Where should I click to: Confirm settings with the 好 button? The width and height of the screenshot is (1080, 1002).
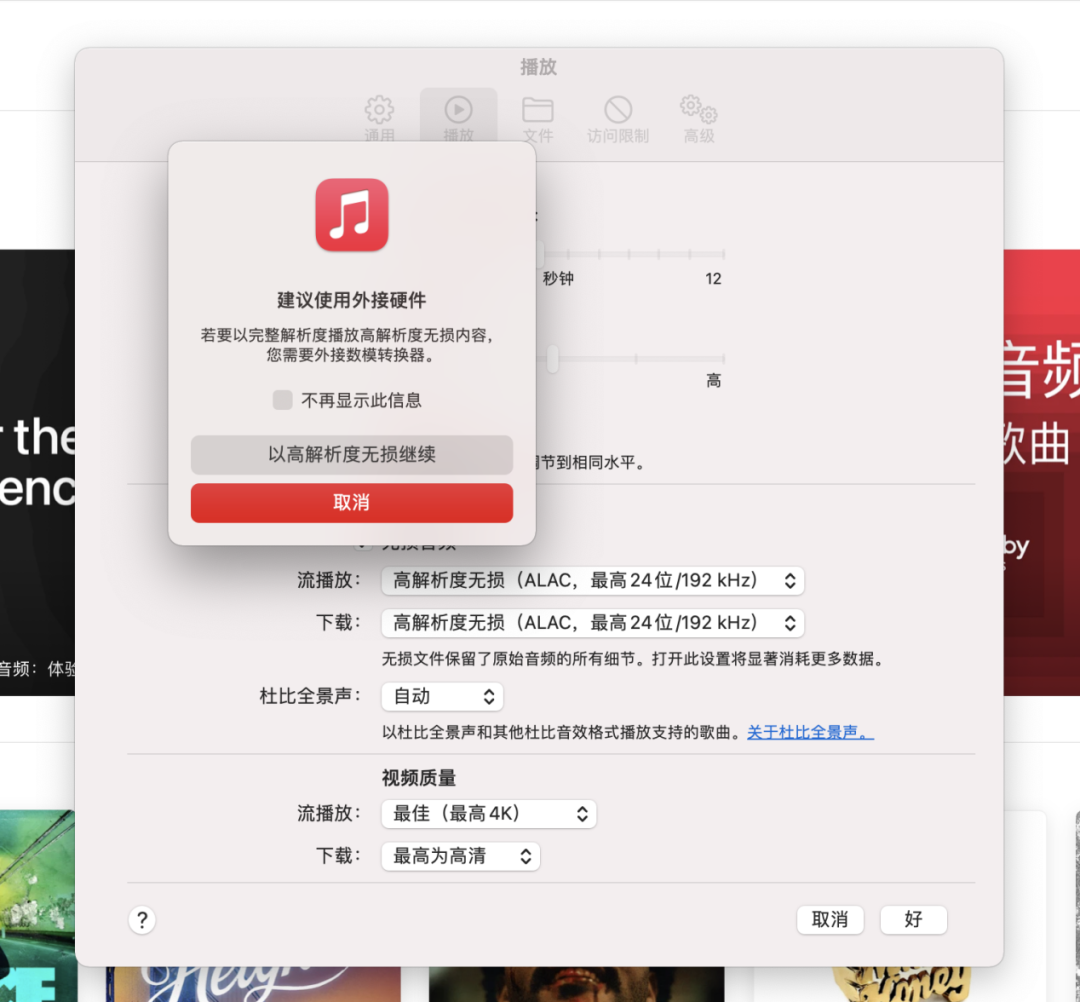(913, 920)
